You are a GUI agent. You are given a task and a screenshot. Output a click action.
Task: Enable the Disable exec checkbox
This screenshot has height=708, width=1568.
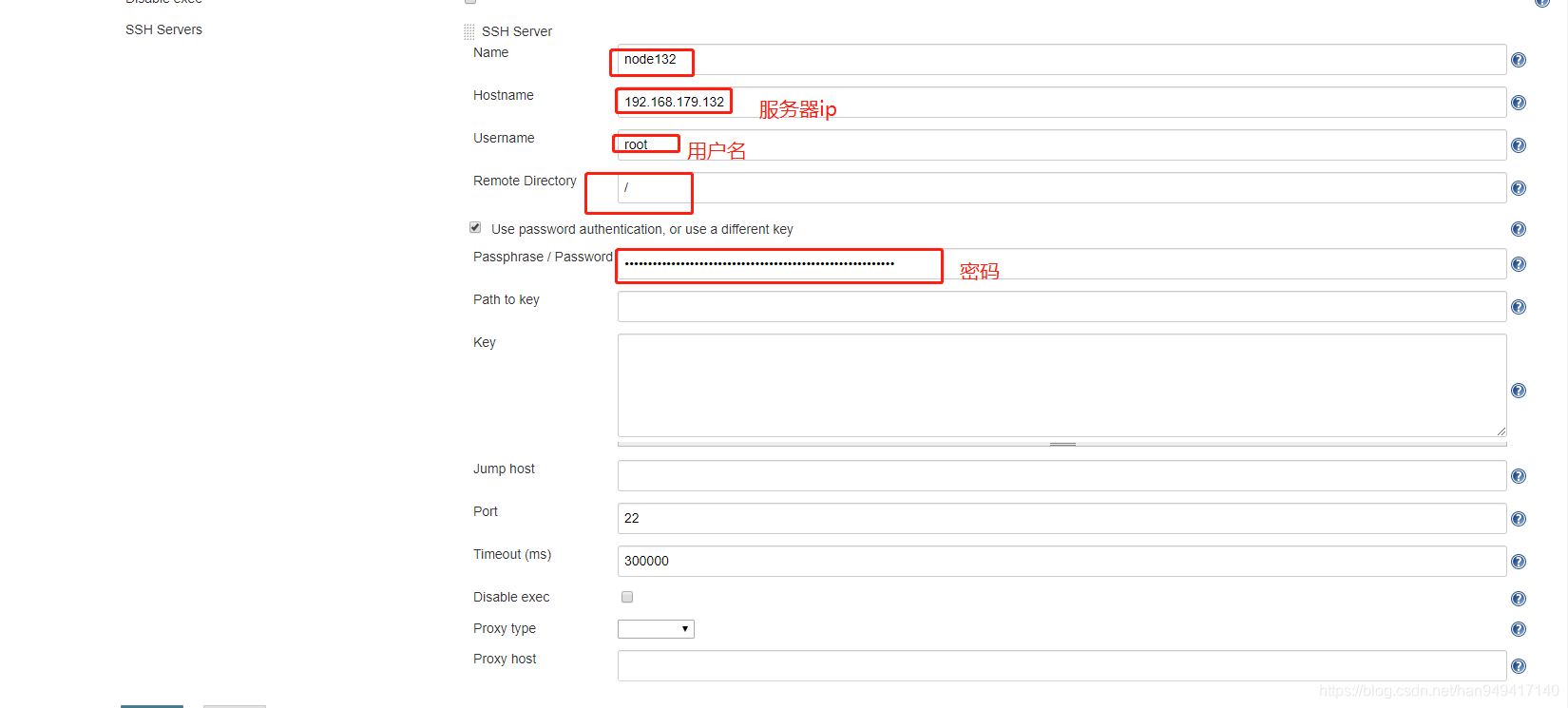coord(627,597)
